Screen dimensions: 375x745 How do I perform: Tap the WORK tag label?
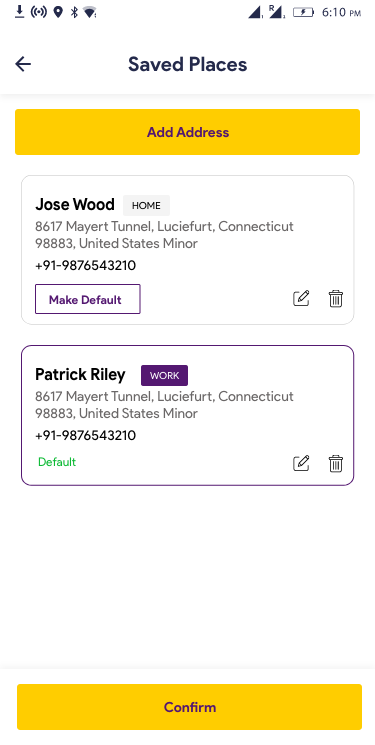[x=164, y=375]
